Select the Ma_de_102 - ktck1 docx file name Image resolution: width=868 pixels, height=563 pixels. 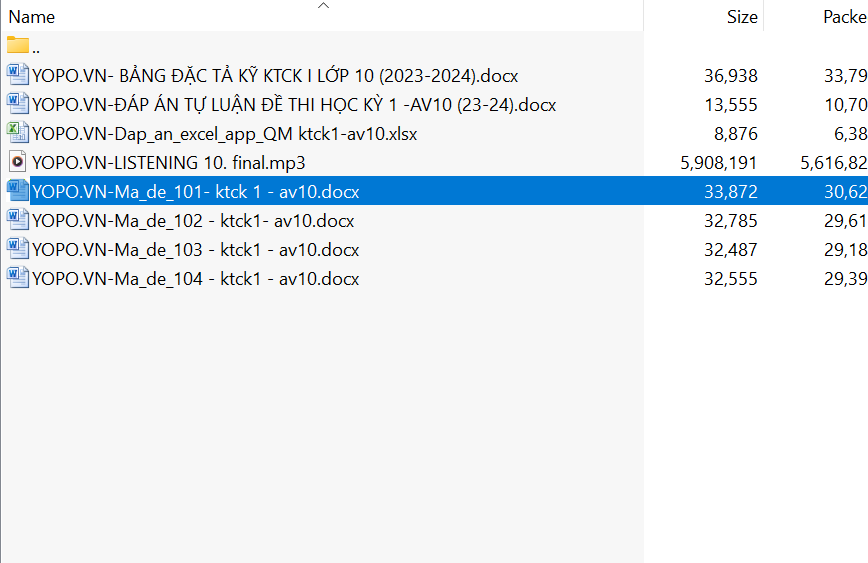[193, 220]
